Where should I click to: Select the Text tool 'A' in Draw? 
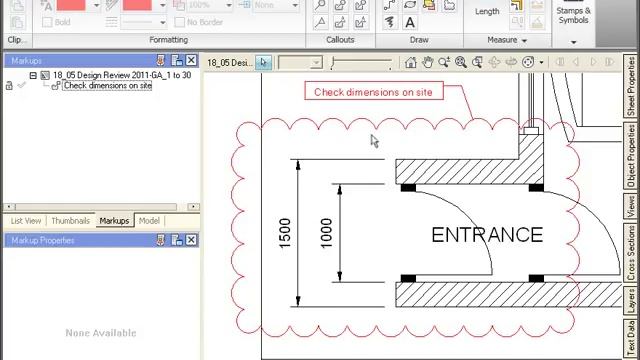tap(410, 22)
